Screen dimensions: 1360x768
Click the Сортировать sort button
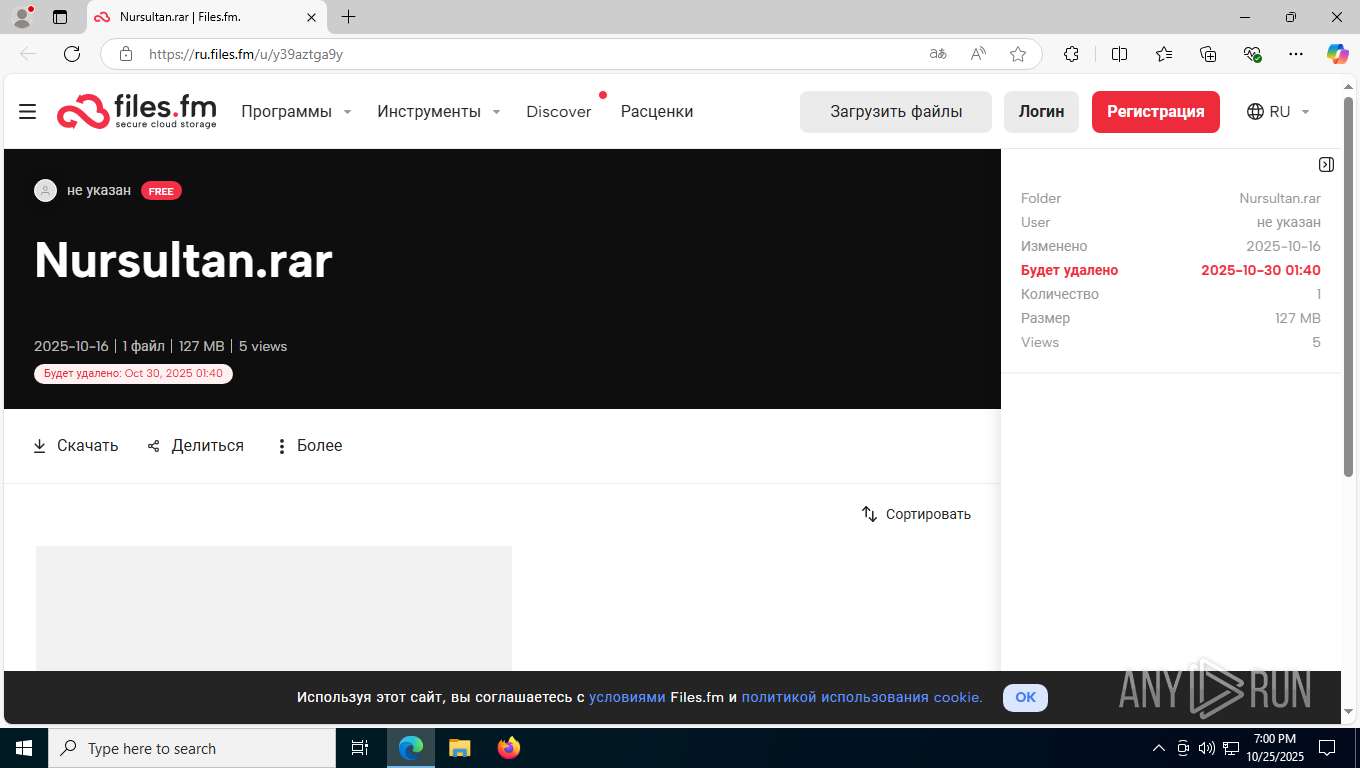coord(916,514)
